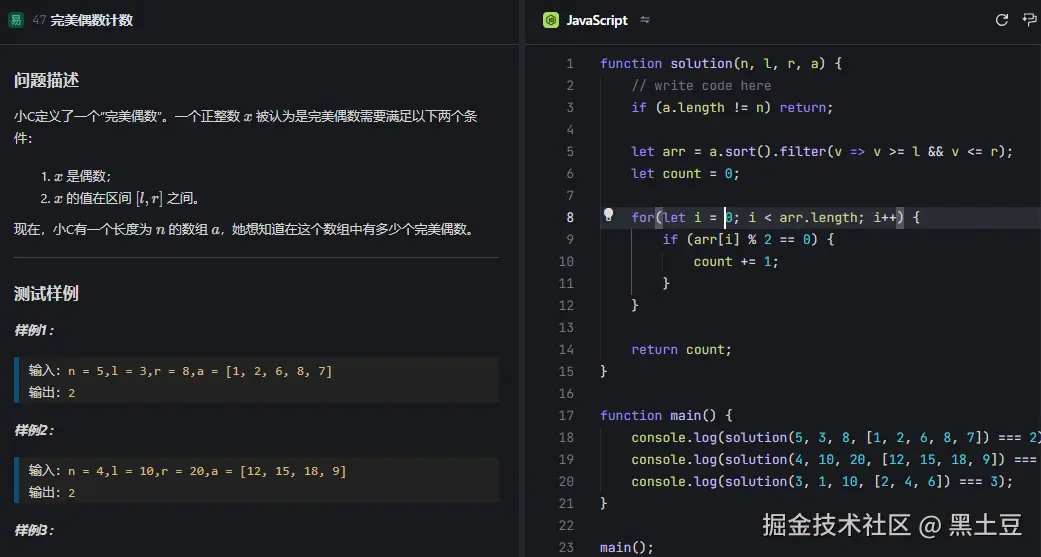Open the language switch arrows
This screenshot has width=1041, height=557.
pos(645,20)
